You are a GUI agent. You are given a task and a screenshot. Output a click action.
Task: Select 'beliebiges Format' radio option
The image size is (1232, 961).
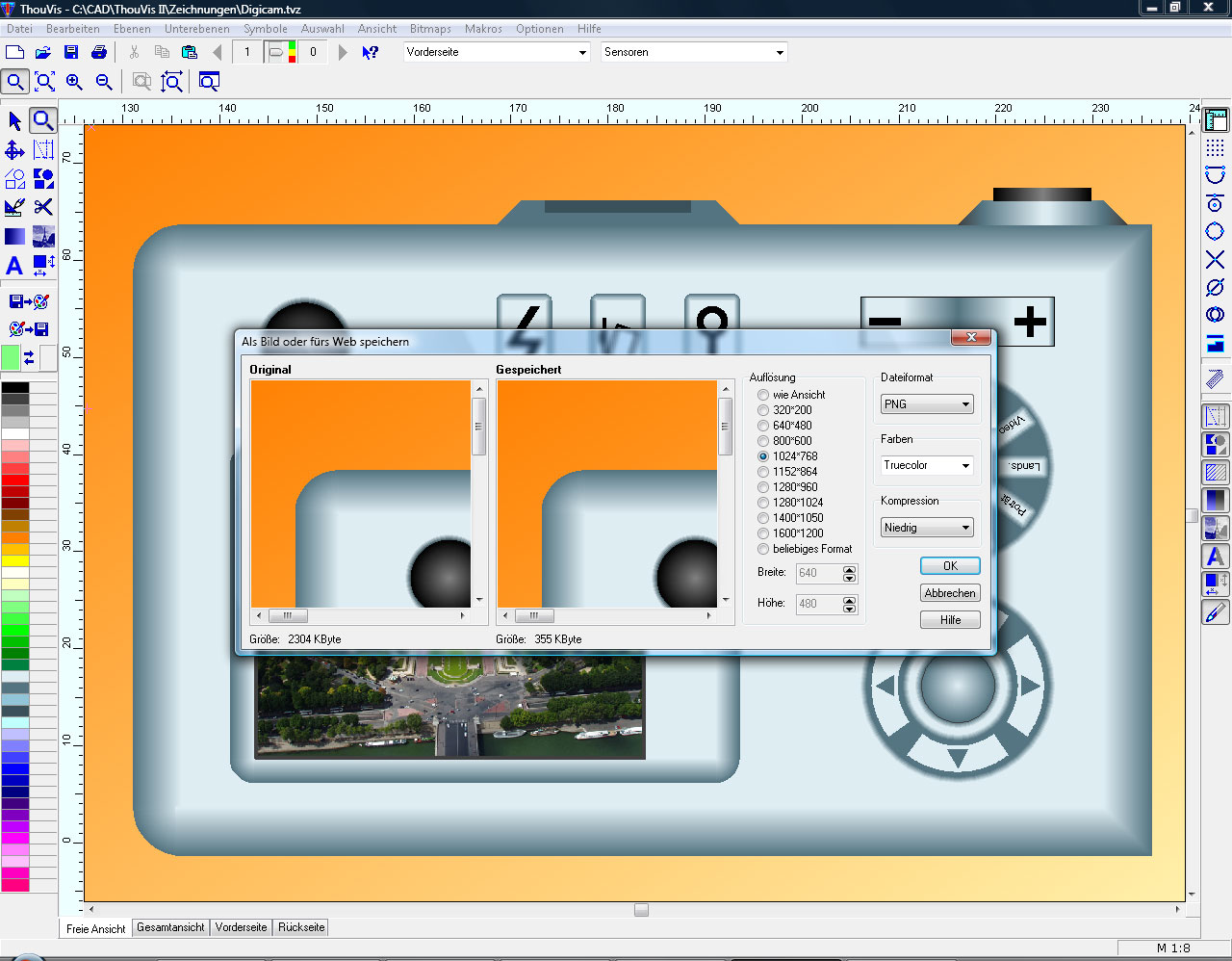pos(763,549)
